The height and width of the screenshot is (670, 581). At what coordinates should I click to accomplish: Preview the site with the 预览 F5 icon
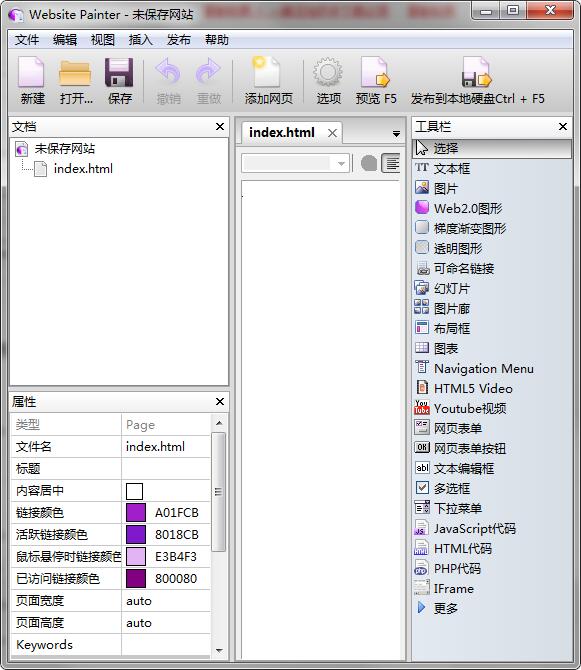point(376,80)
